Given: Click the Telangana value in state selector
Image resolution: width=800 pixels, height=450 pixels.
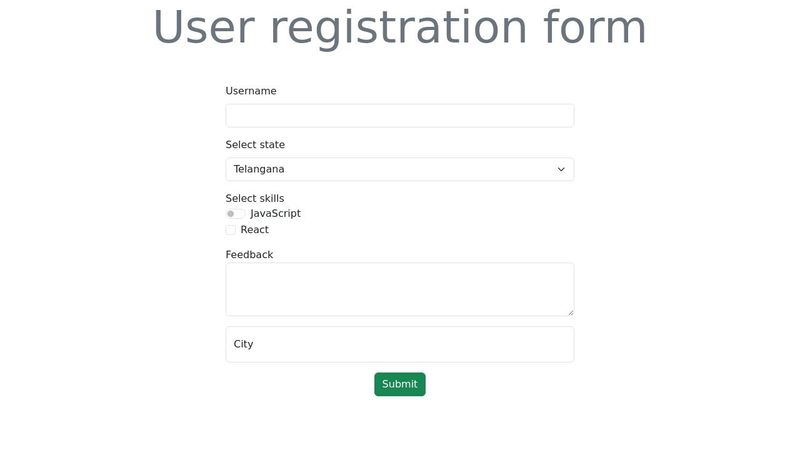Looking at the screenshot, I should tap(259, 169).
